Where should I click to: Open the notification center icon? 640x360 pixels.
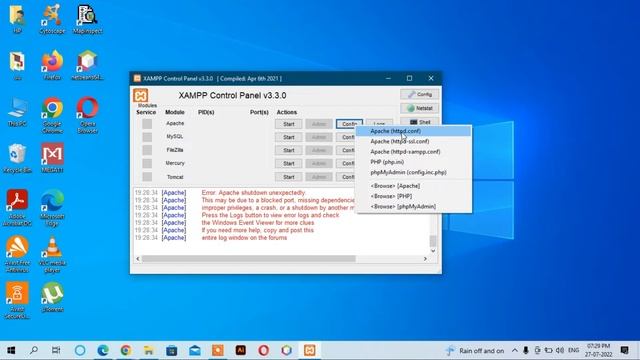click(624, 350)
